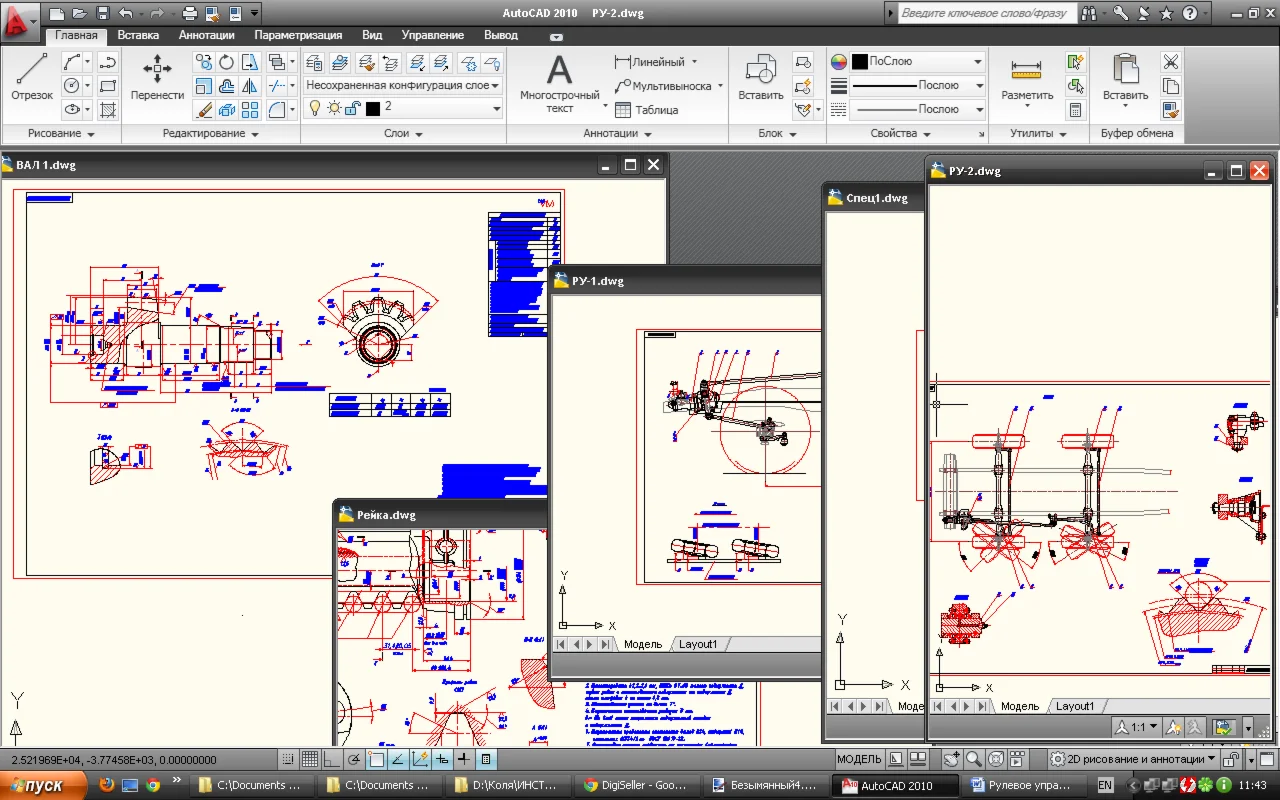1280x800 pixels.
Task: Open the quick calculator icon
Action: pos(1076,110)
